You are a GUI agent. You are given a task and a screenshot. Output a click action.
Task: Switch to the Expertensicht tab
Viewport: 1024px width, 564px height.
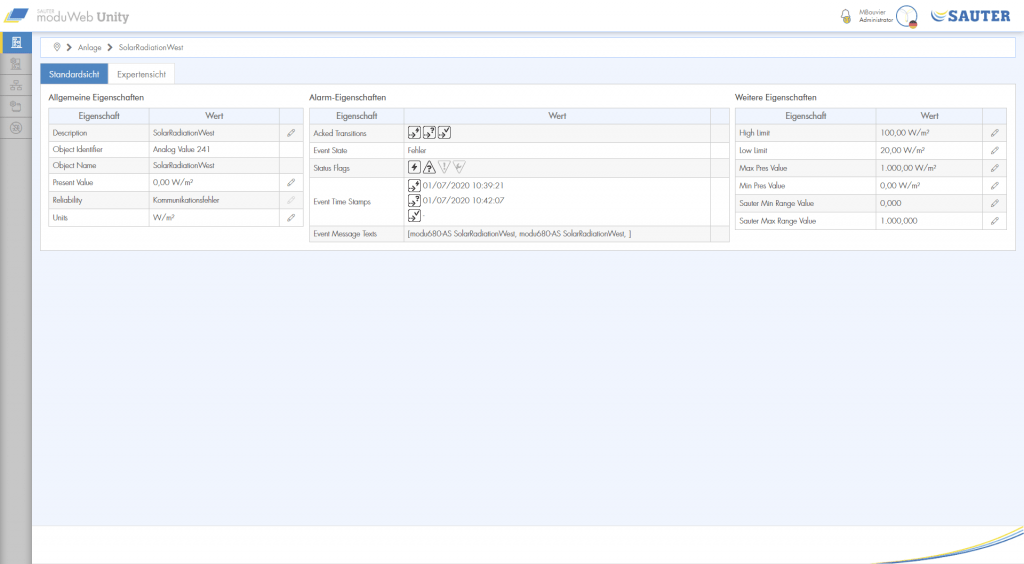(141, 74)
